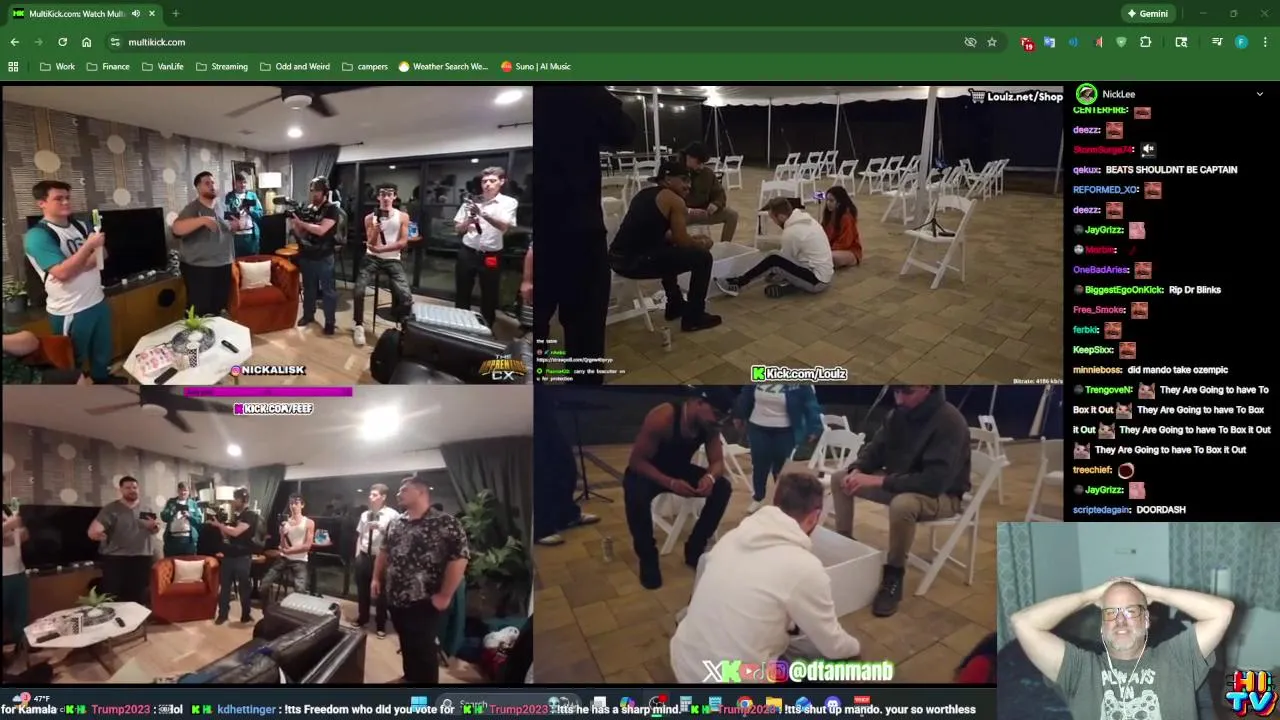
Task: Click the top-left NICKALISK stream video
Action: pyautogui.click(x=267, y=235)
